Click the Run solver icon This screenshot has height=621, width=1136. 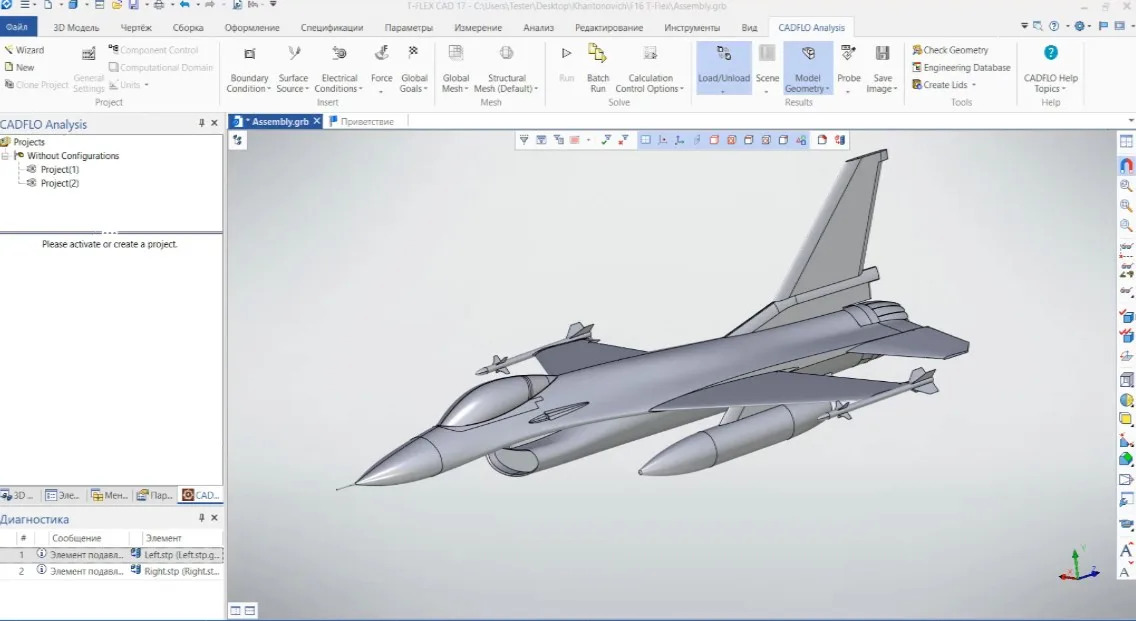pos(567,54)
